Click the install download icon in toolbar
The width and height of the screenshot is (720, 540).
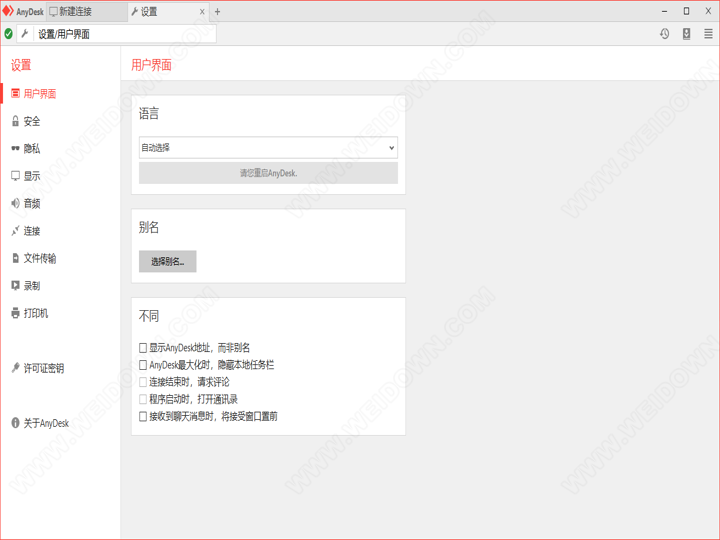tap(686, 34)
